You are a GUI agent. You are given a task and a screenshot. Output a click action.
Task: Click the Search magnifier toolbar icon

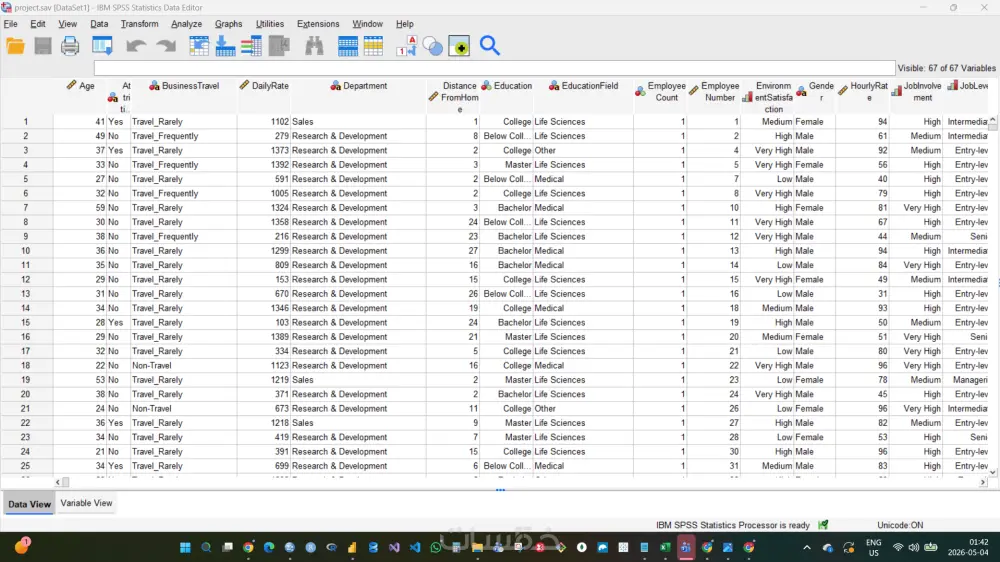pos(490,46)
